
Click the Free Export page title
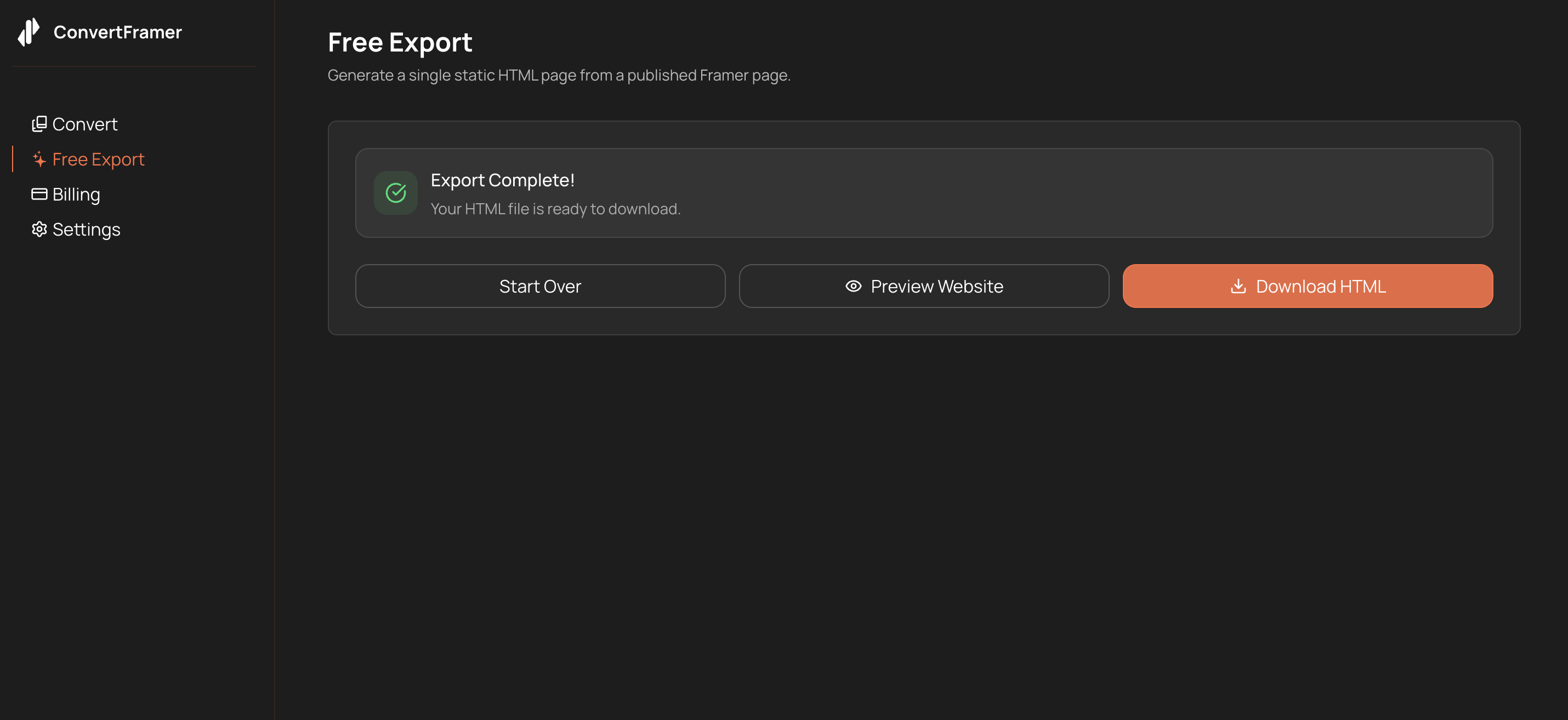point(399,43)
